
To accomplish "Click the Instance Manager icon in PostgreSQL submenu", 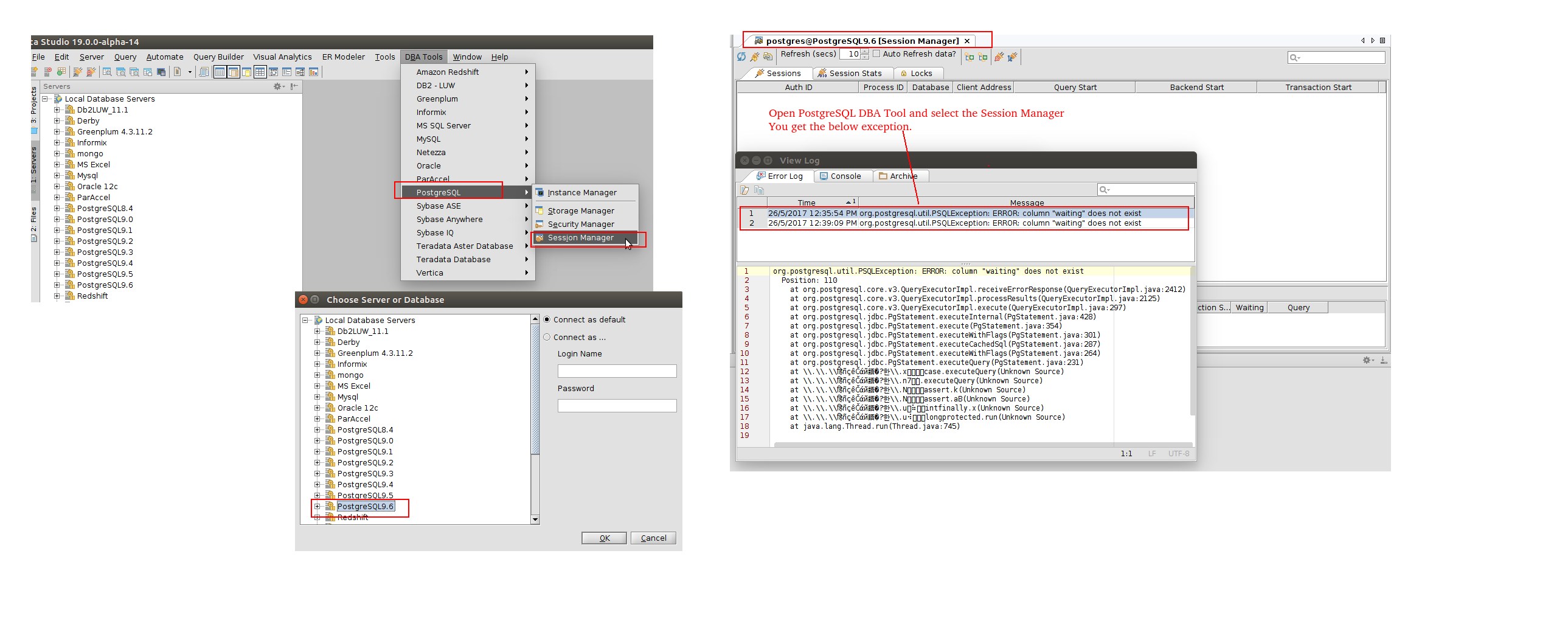I will click(x=539, y=192).
